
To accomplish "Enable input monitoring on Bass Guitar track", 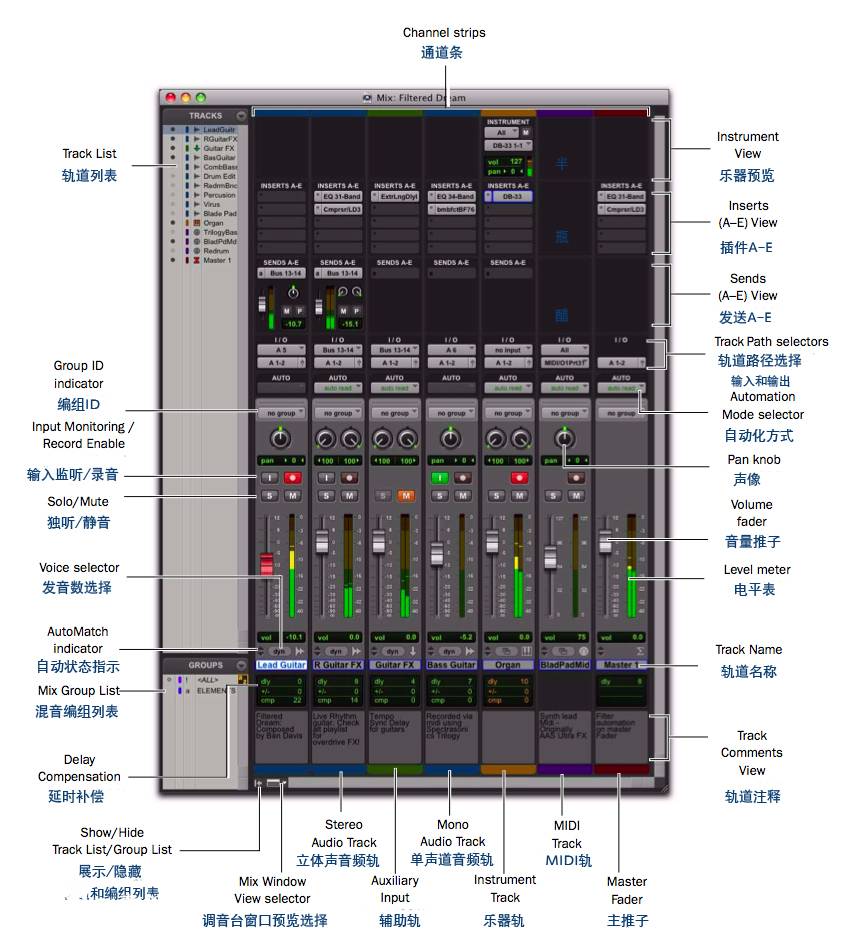I will 439,478.
